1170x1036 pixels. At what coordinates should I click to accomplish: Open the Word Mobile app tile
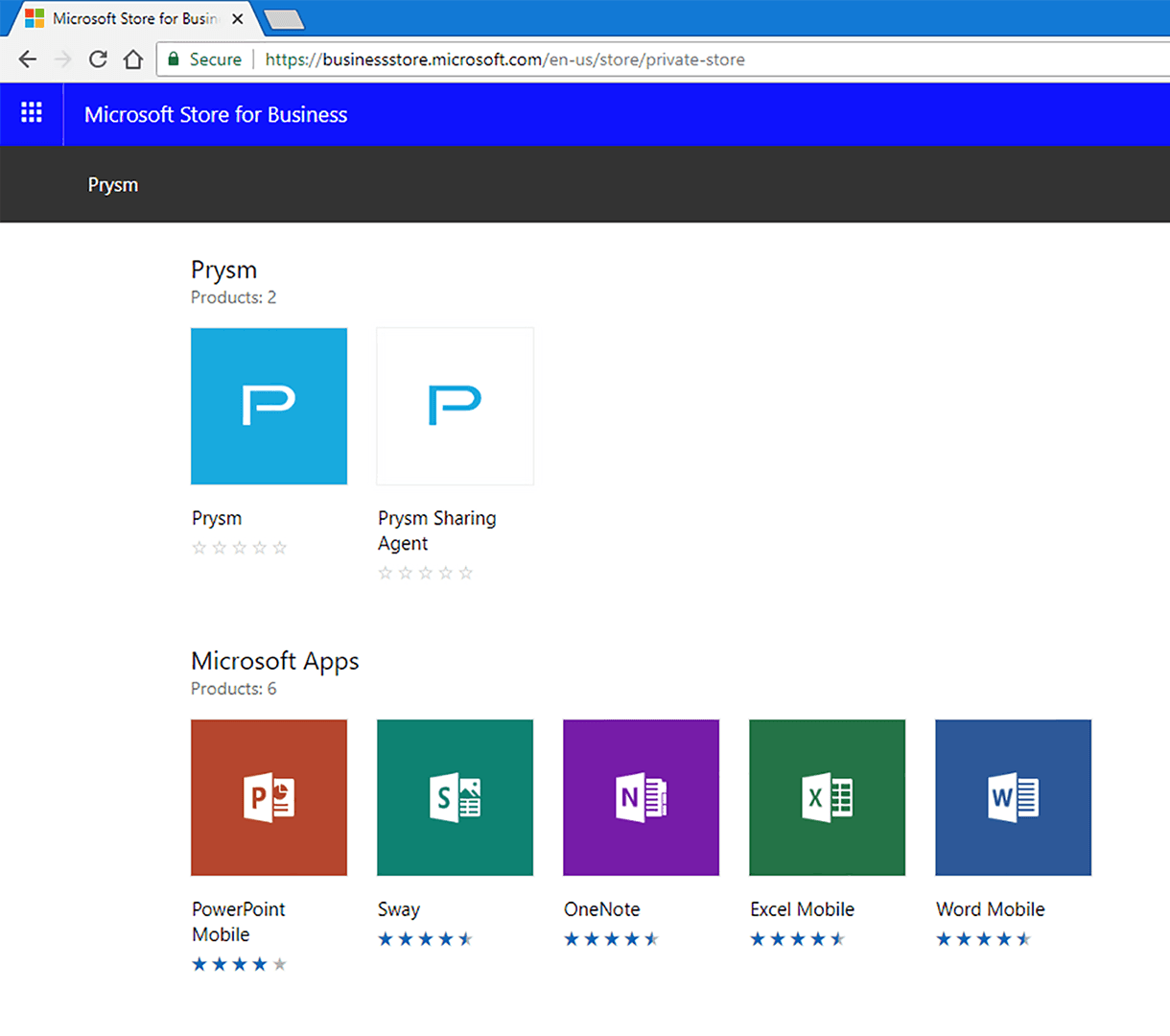coord(1013,797)
